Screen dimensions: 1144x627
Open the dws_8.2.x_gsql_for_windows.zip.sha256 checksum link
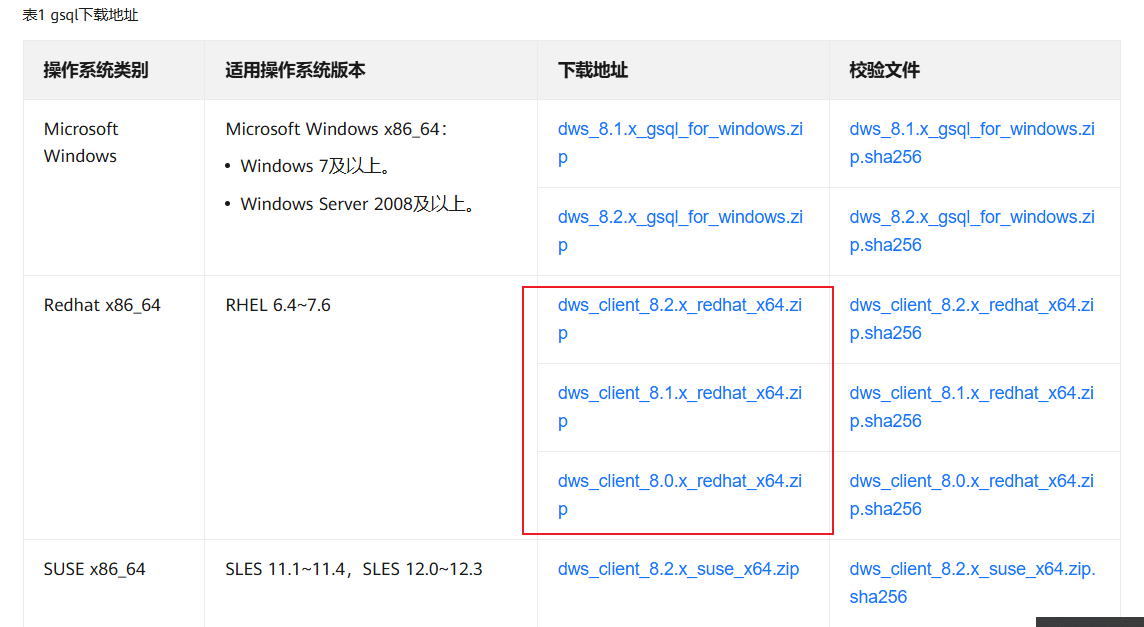pyautogui.click(x=972, y=231)
